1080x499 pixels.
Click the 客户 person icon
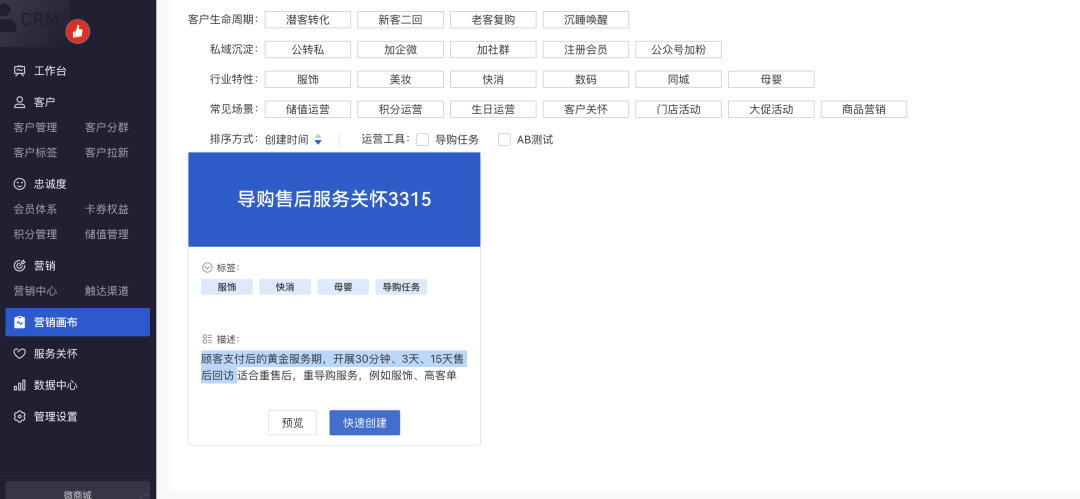coord(19,102)
